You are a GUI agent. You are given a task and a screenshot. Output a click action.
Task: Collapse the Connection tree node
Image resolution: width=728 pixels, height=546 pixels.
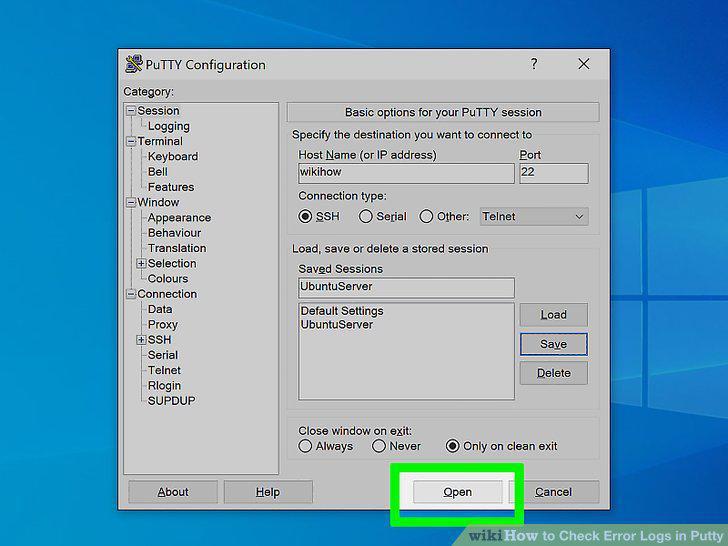(131, 294)
